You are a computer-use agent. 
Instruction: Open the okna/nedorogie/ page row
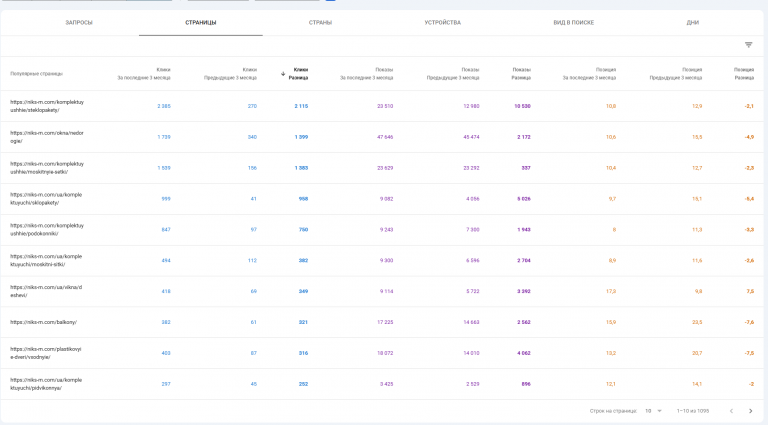382,137
